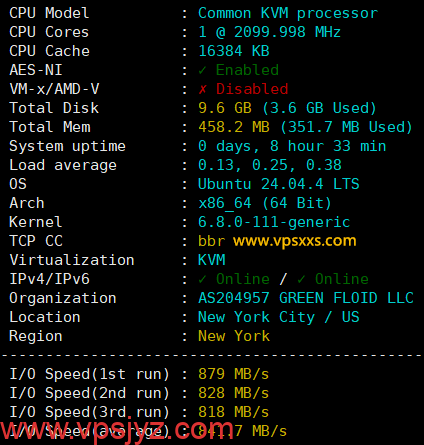Click the 879 MB/s first run speed
The height and width of the screenshot is (445, 424).
(233, 374)
